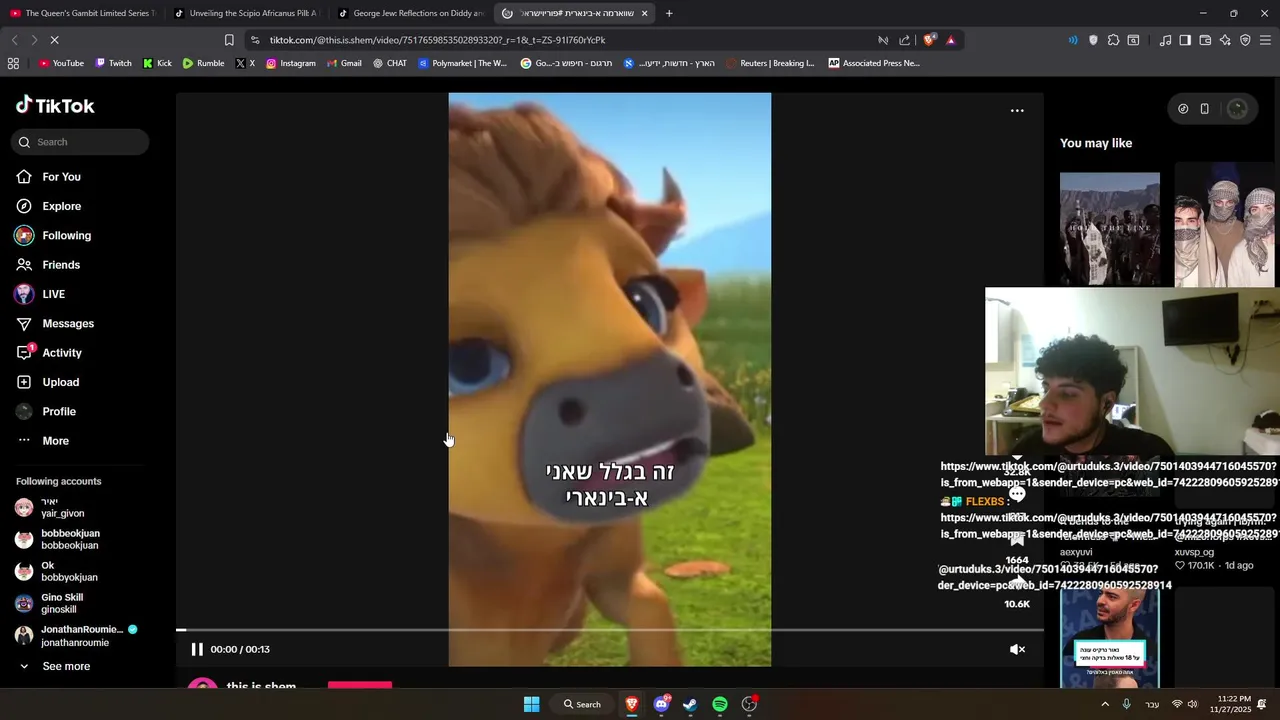Pause the TikTok video

pyautogui.click(x=197, y=649)
